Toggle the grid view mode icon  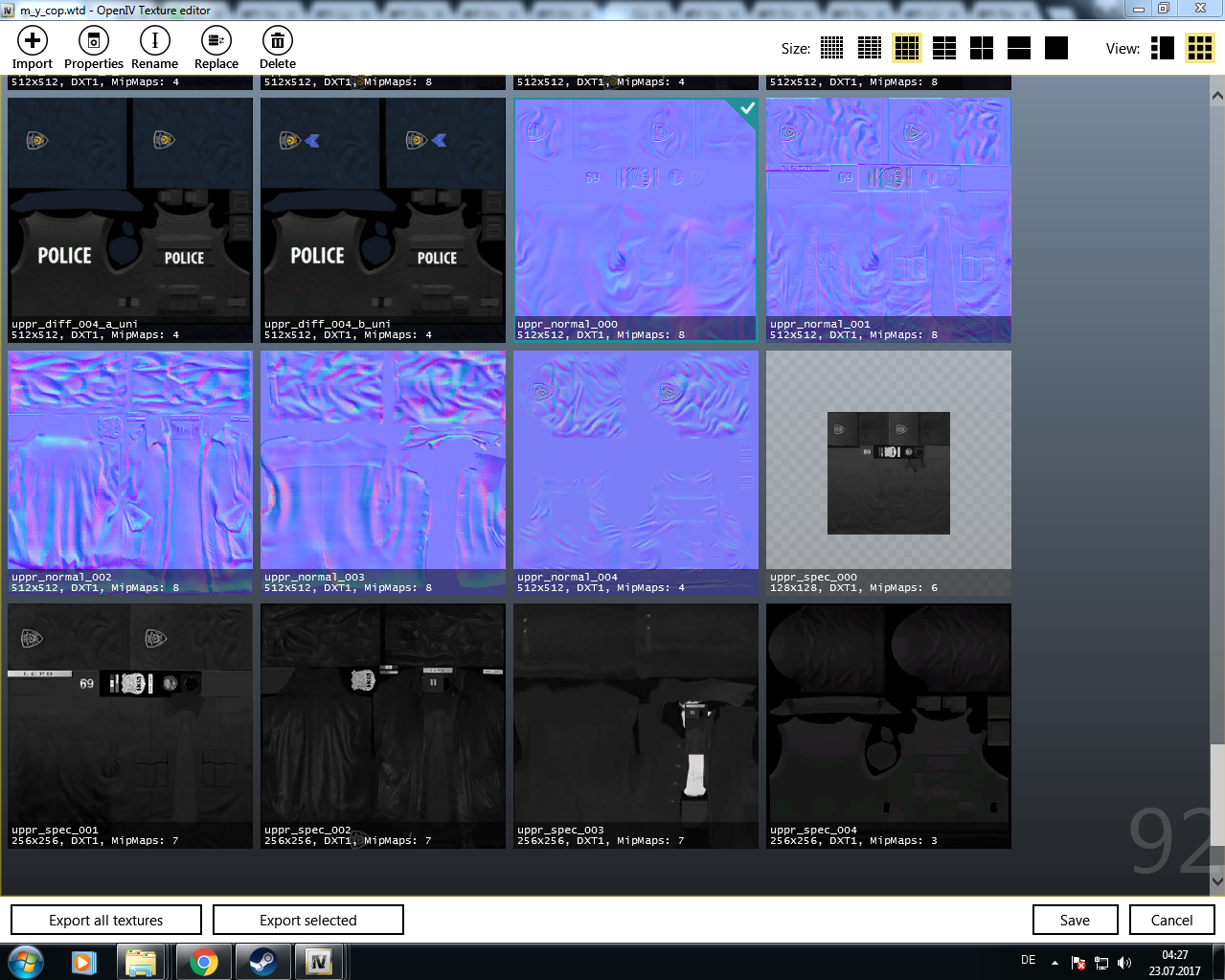coord(1199,48)
